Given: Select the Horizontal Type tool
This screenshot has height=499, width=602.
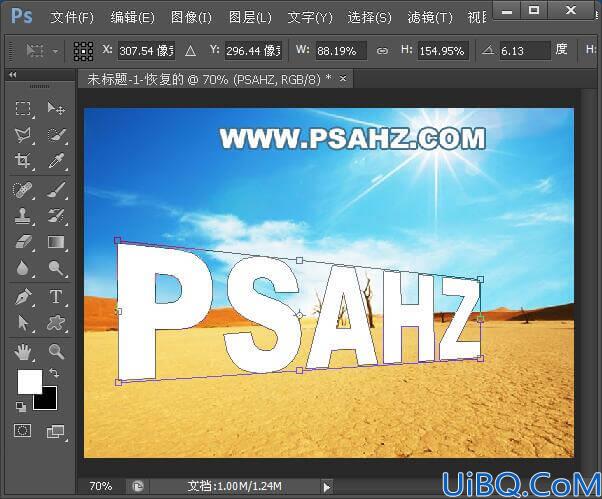Looking at the screenshot, I should point(56,297).
